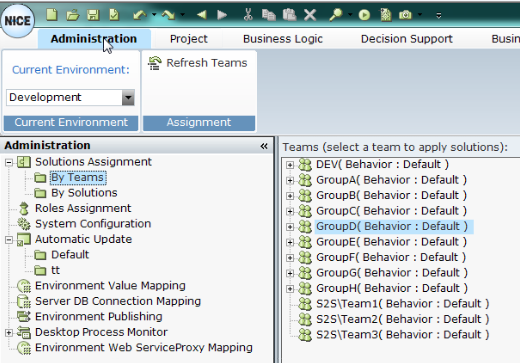Screen dimensions: 520x363
Task: Cut selection with the scissors icon
Action: tap(248, 15)
